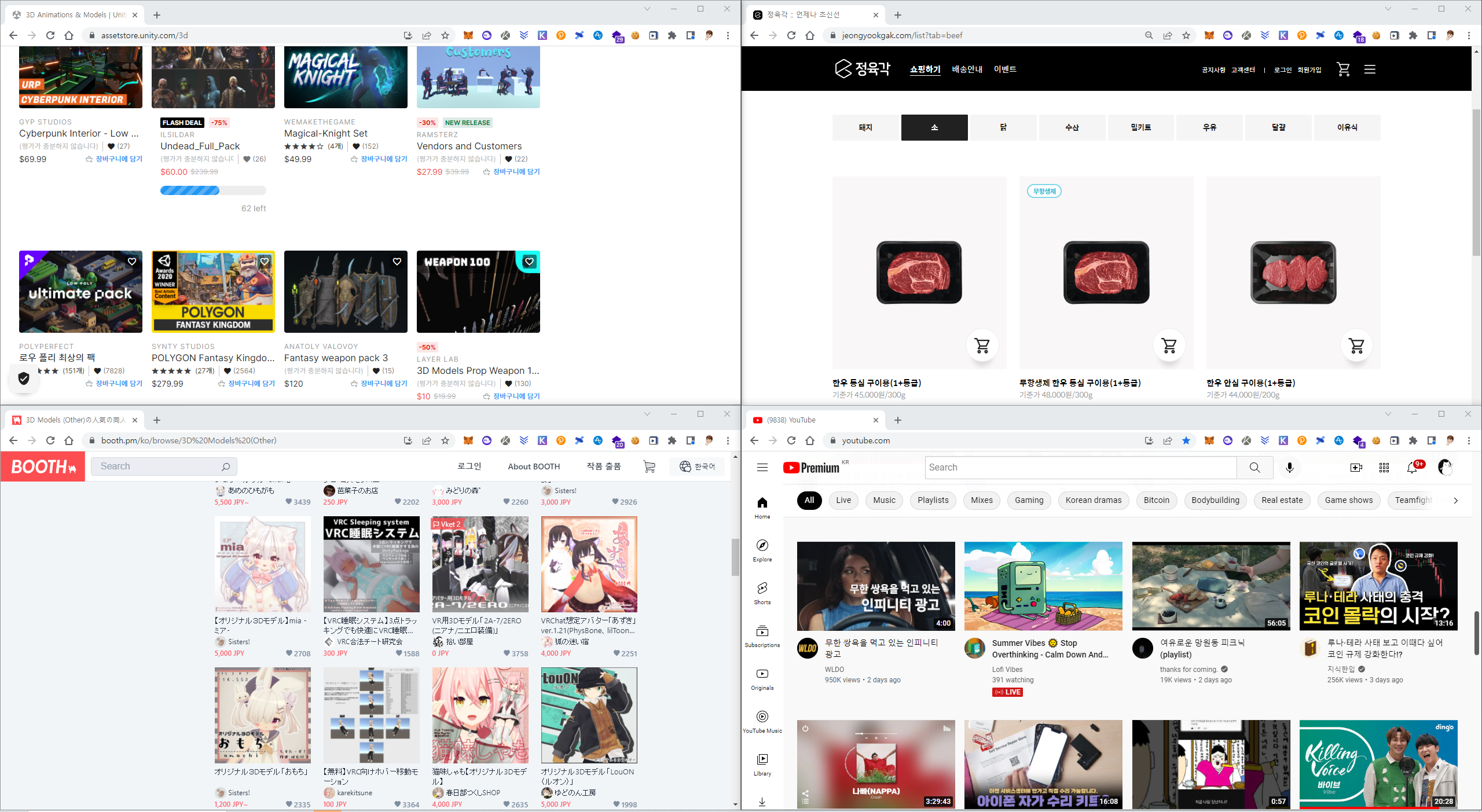Expand YouTube sidebar hamburger guide menu
Screen dimensions: 1482x812
click(x=762, y=467)
